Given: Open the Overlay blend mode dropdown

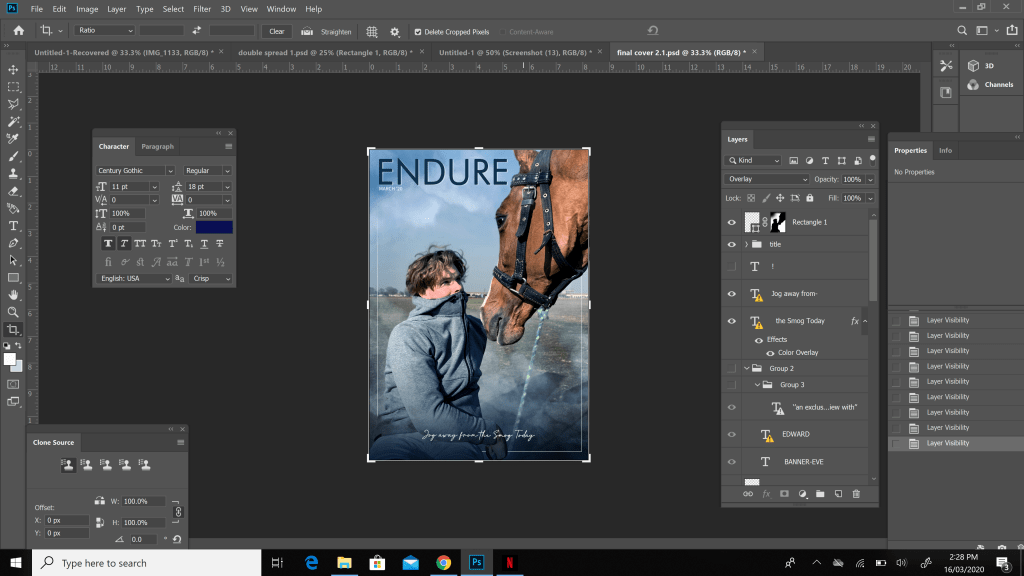Looking at the screenshot, I should point(767,179).
